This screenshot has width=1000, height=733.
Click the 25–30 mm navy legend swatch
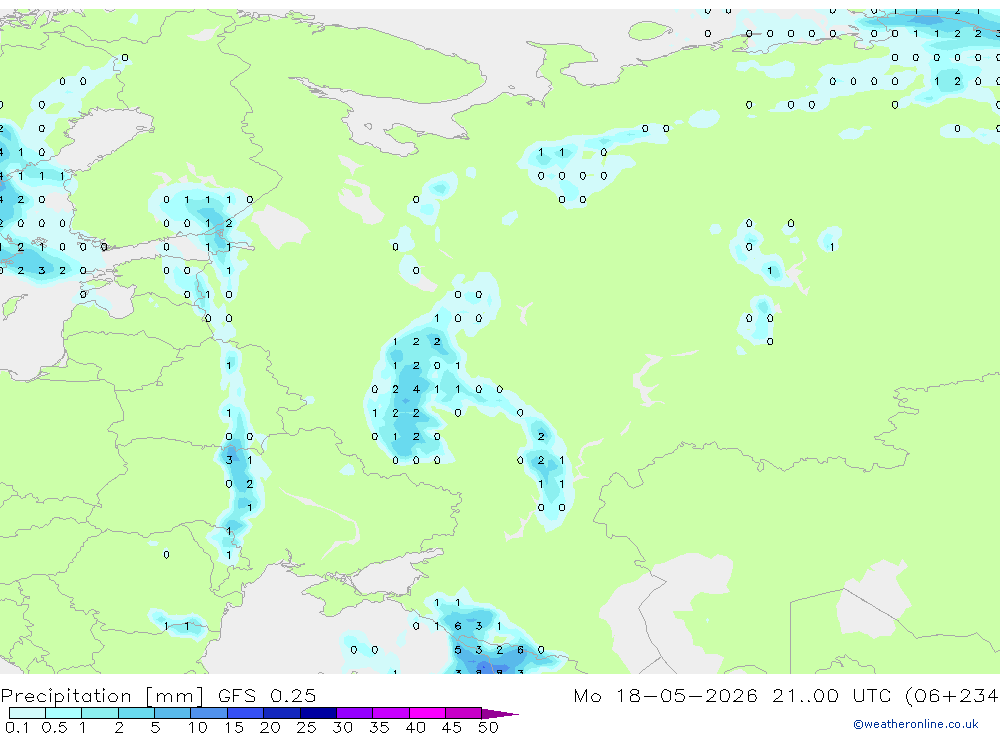[318, 713]
